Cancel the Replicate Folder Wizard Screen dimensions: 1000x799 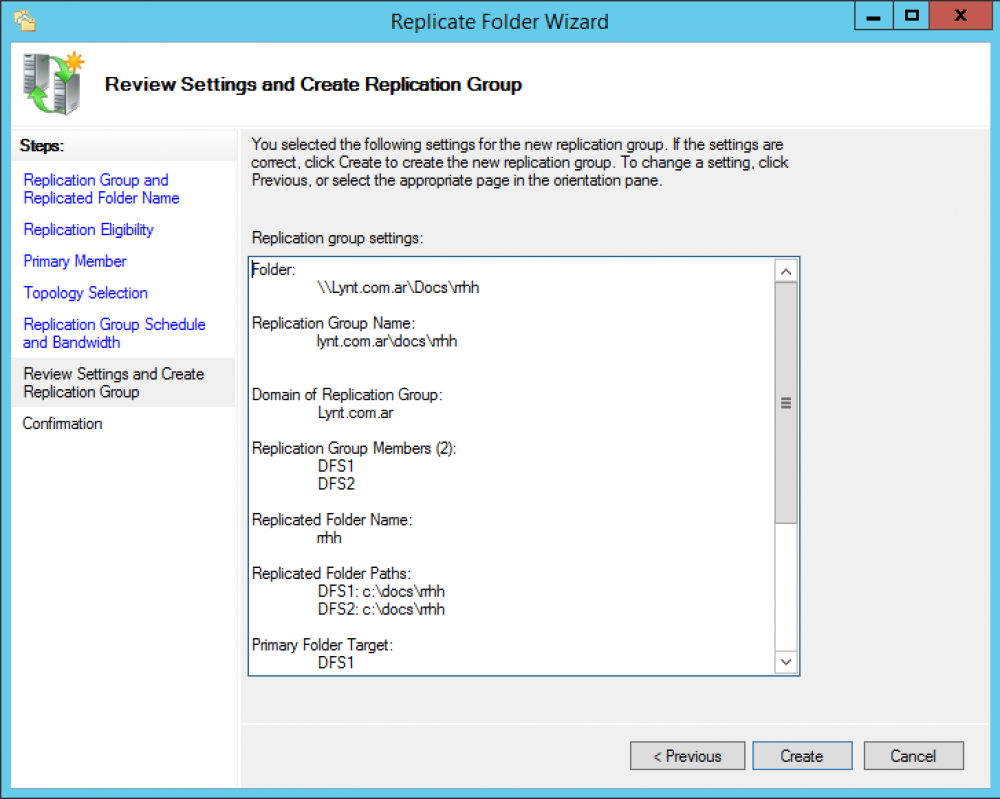913,756
